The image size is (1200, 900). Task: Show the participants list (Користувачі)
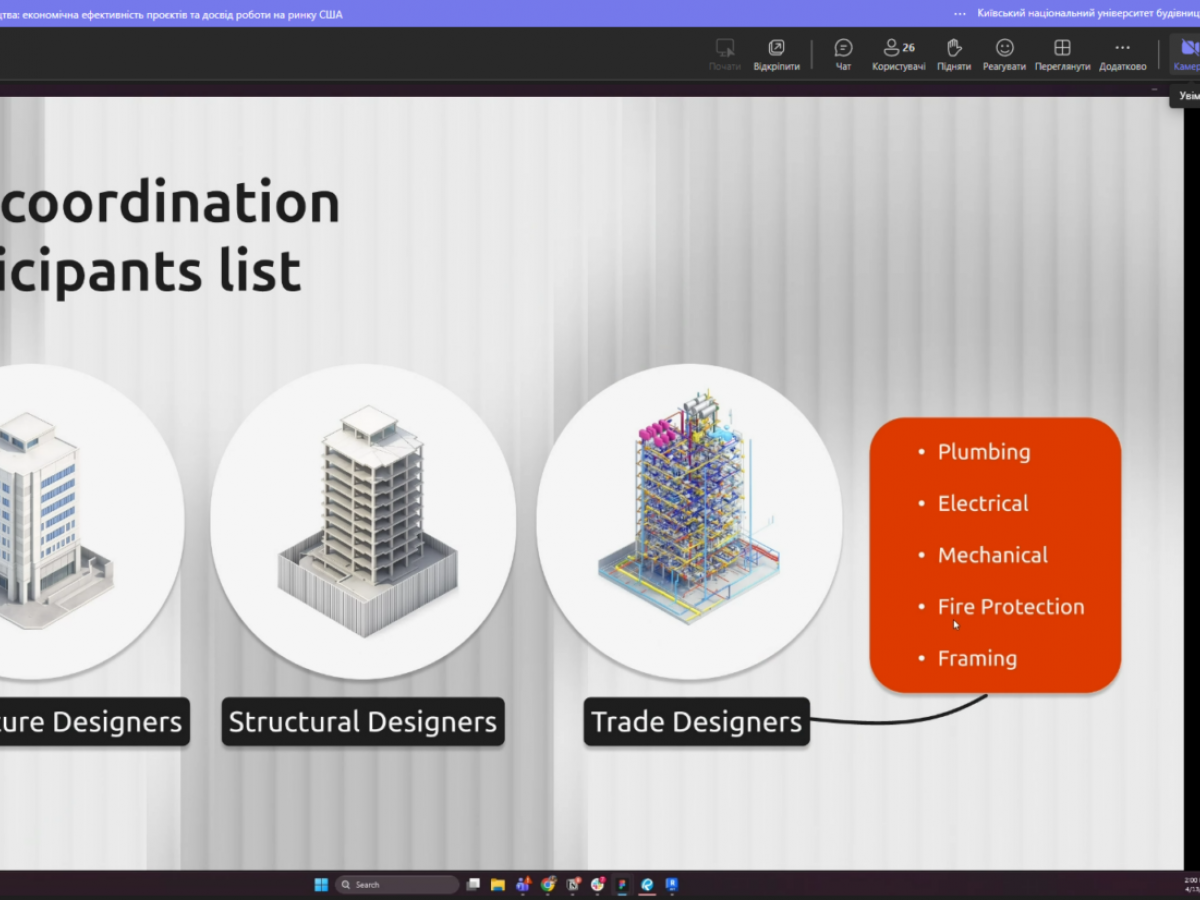point(898,54)
